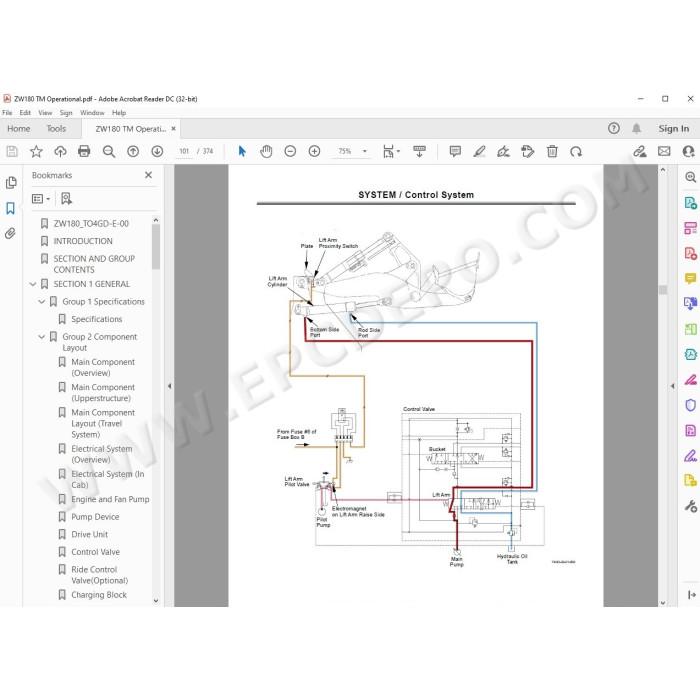The height and width of the screenshot is (700, 700).
Task: Add a comment sticky note
Action: [x=455, y=151]
